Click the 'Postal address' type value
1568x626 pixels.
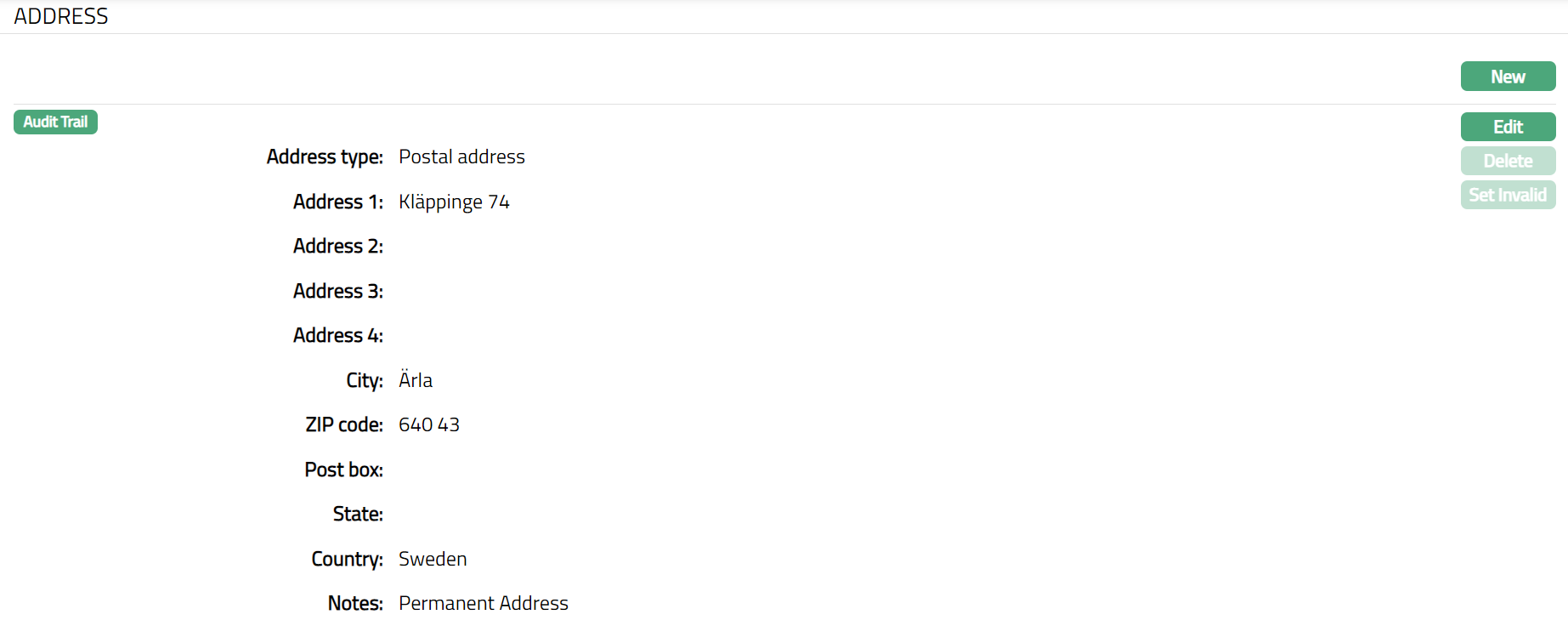(x=461, y=157)
